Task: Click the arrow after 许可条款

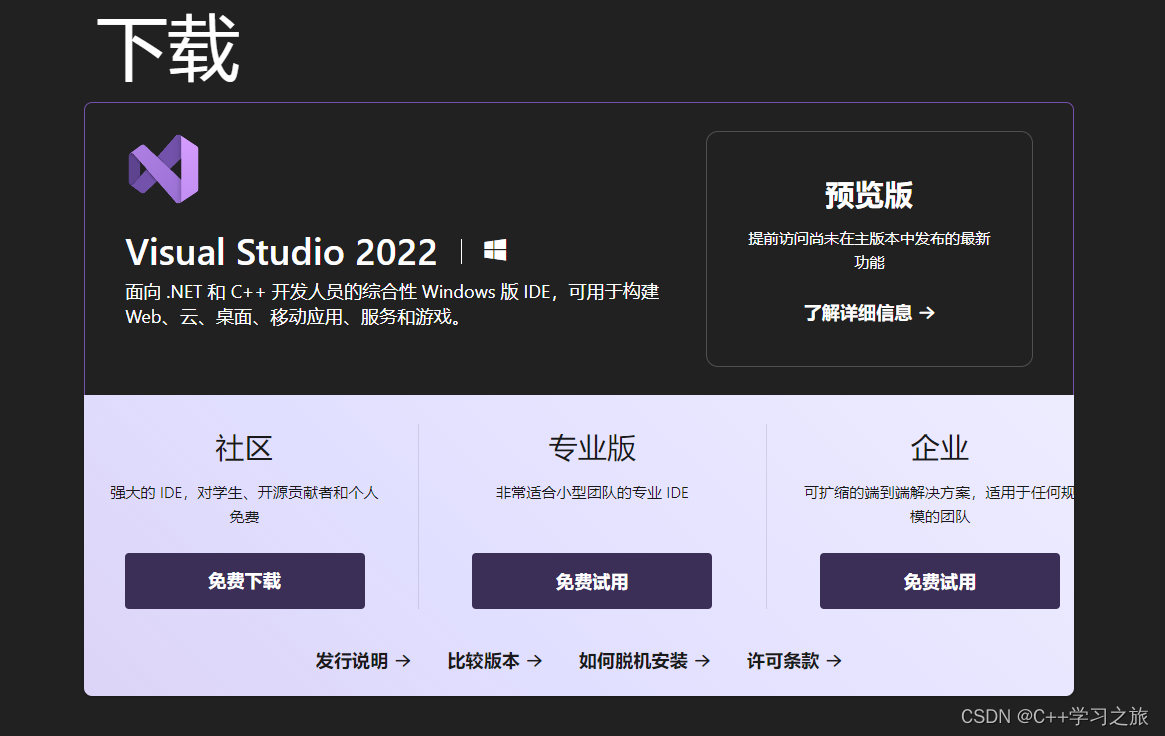Action: [834, 660]
